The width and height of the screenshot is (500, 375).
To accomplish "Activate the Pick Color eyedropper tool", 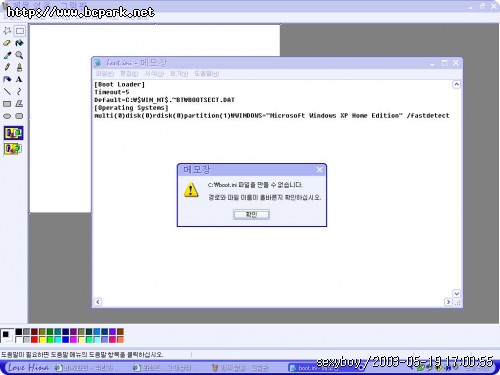I will tap(7, 55).
